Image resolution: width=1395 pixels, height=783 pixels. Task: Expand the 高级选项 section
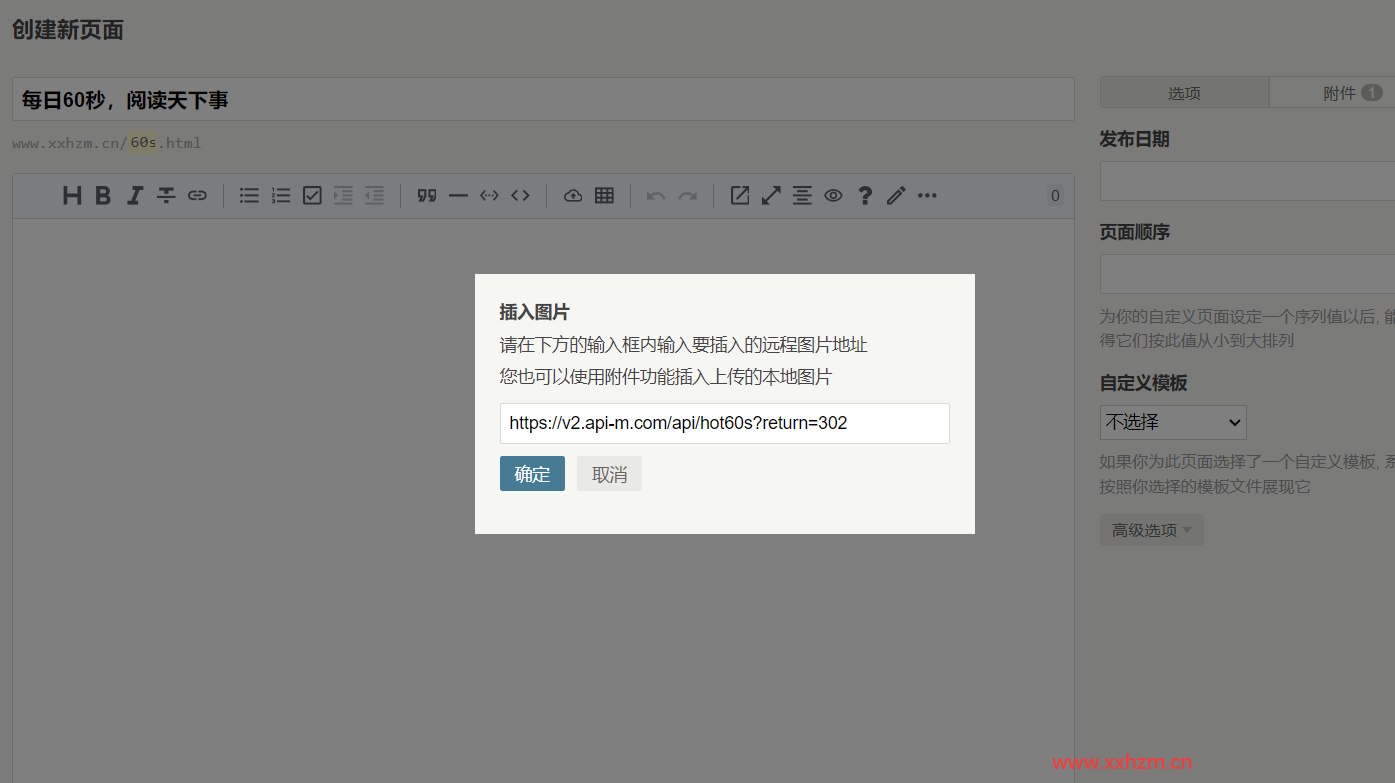pyautogui.click(x=1152, y=530)
